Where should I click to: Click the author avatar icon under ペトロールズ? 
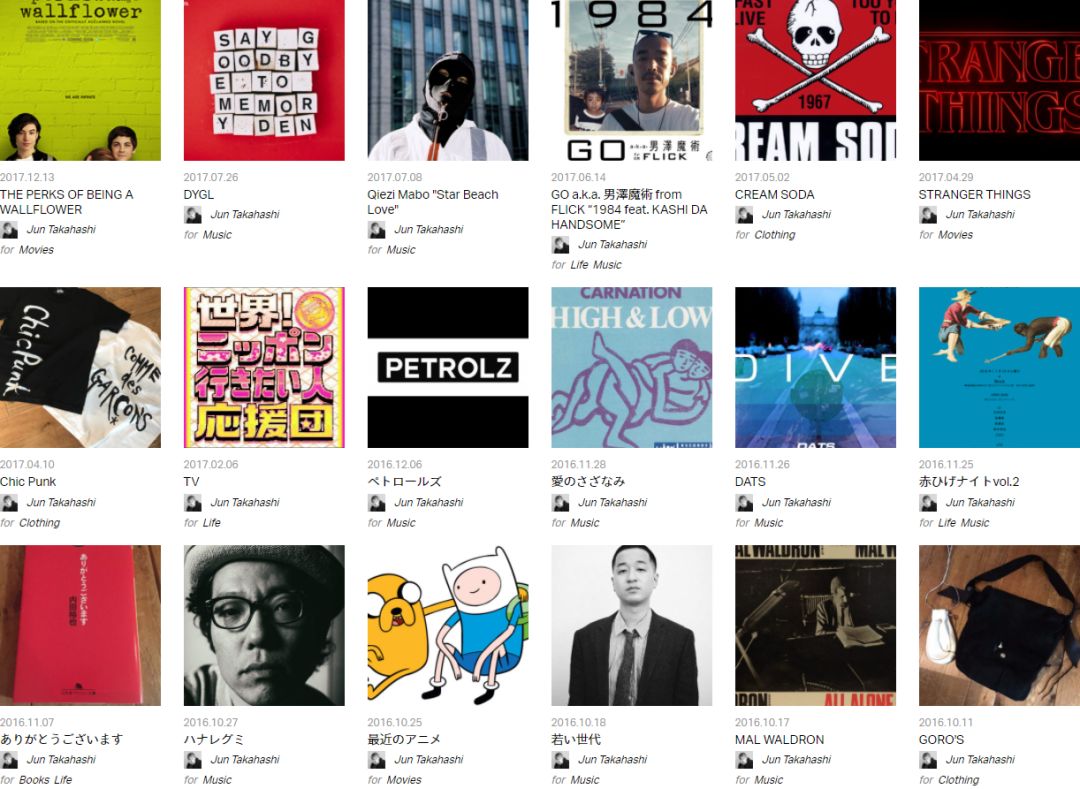pyautogui.click(x=377, y=503)
